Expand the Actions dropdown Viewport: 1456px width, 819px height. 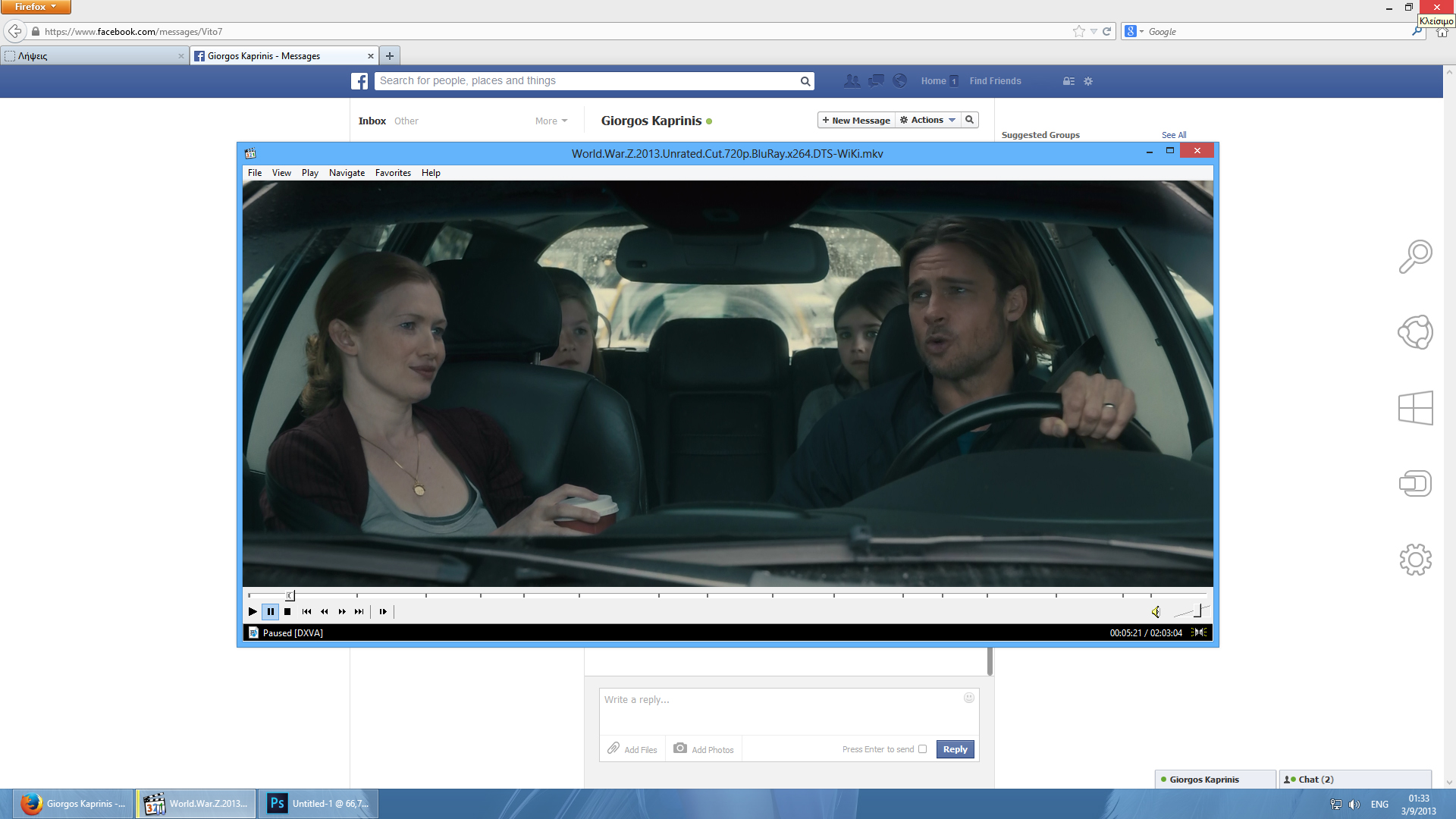[927, 120]
